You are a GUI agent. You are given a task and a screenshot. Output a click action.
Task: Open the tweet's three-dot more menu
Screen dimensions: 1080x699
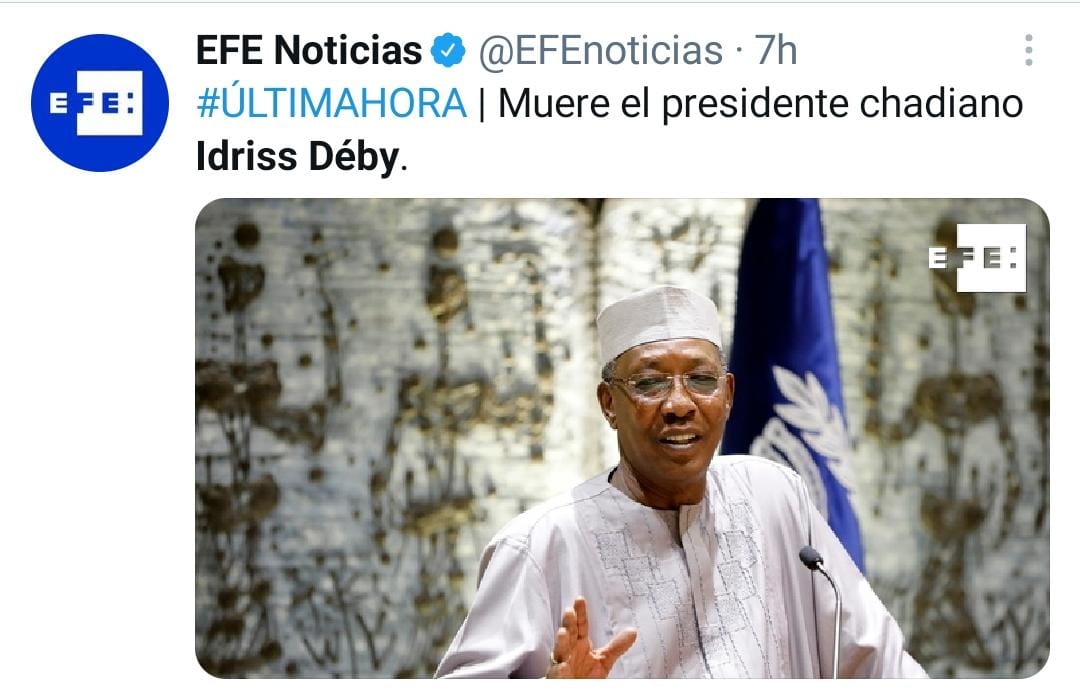click(x=1028, y=50)
